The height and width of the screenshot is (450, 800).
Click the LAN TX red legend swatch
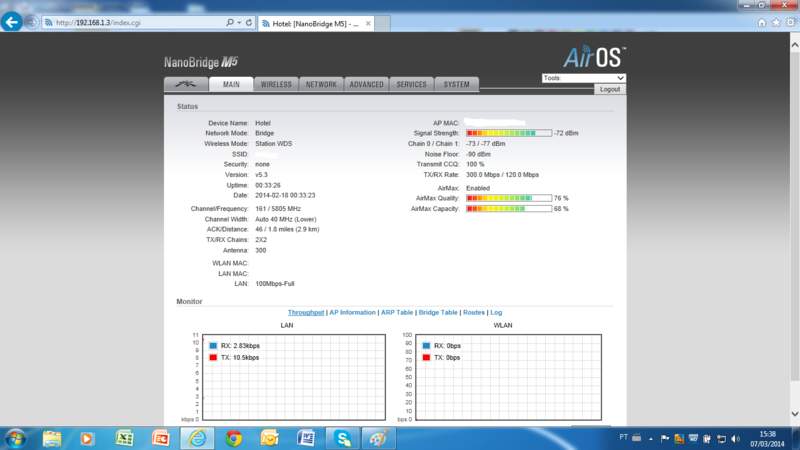(213, 357)
